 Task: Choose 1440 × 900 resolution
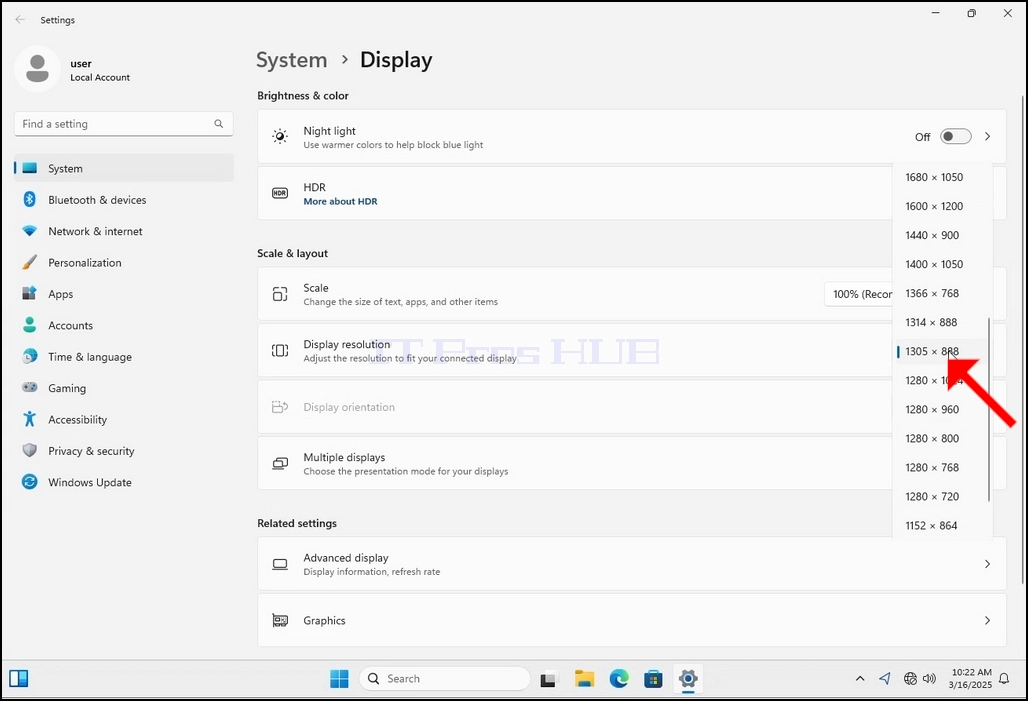942,235
